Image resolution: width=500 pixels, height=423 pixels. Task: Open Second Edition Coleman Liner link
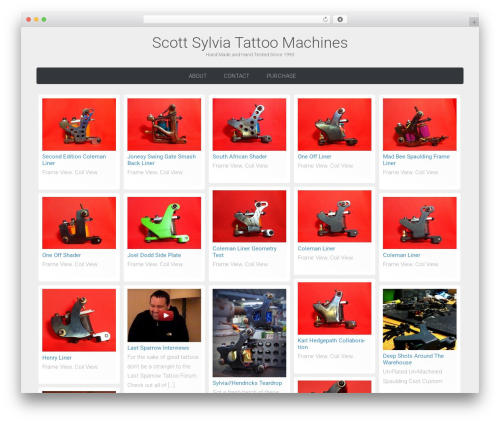pos(74,160)
